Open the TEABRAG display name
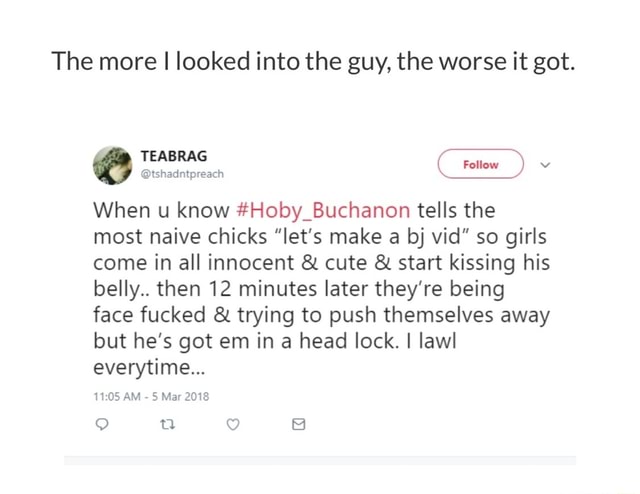640x494 pixels. [174, 156]
